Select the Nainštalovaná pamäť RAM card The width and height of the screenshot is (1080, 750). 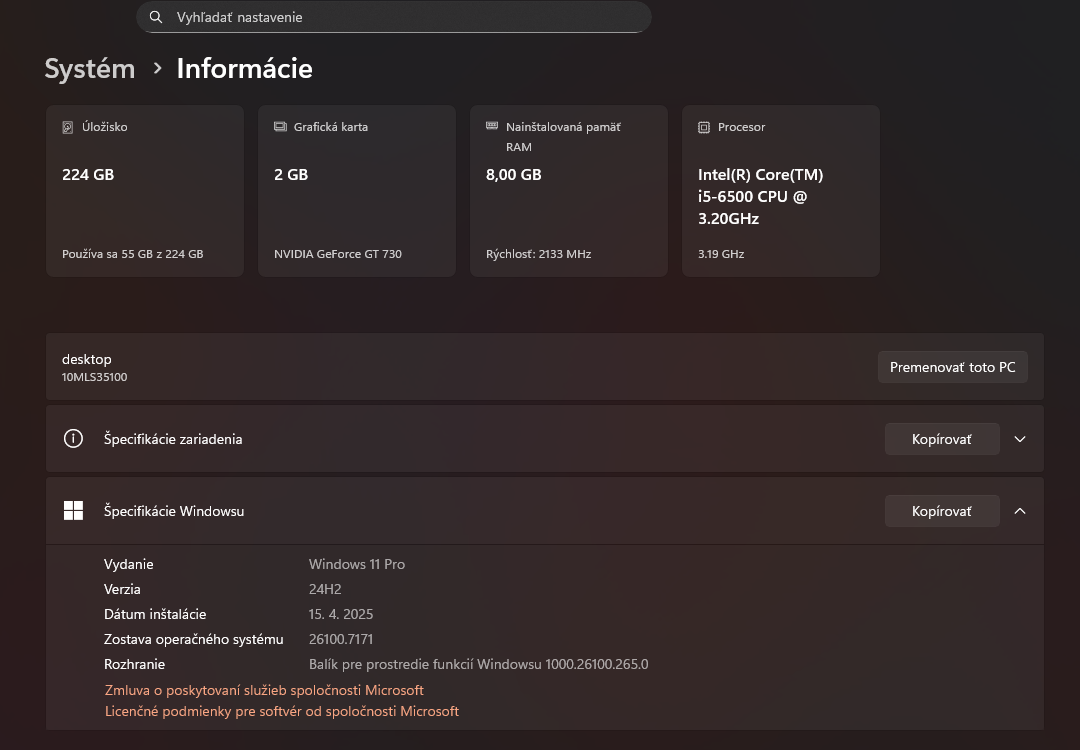coord(568,190)
